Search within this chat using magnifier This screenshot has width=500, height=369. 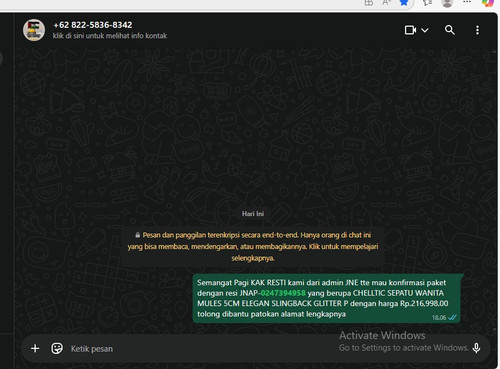coord(450,30)
